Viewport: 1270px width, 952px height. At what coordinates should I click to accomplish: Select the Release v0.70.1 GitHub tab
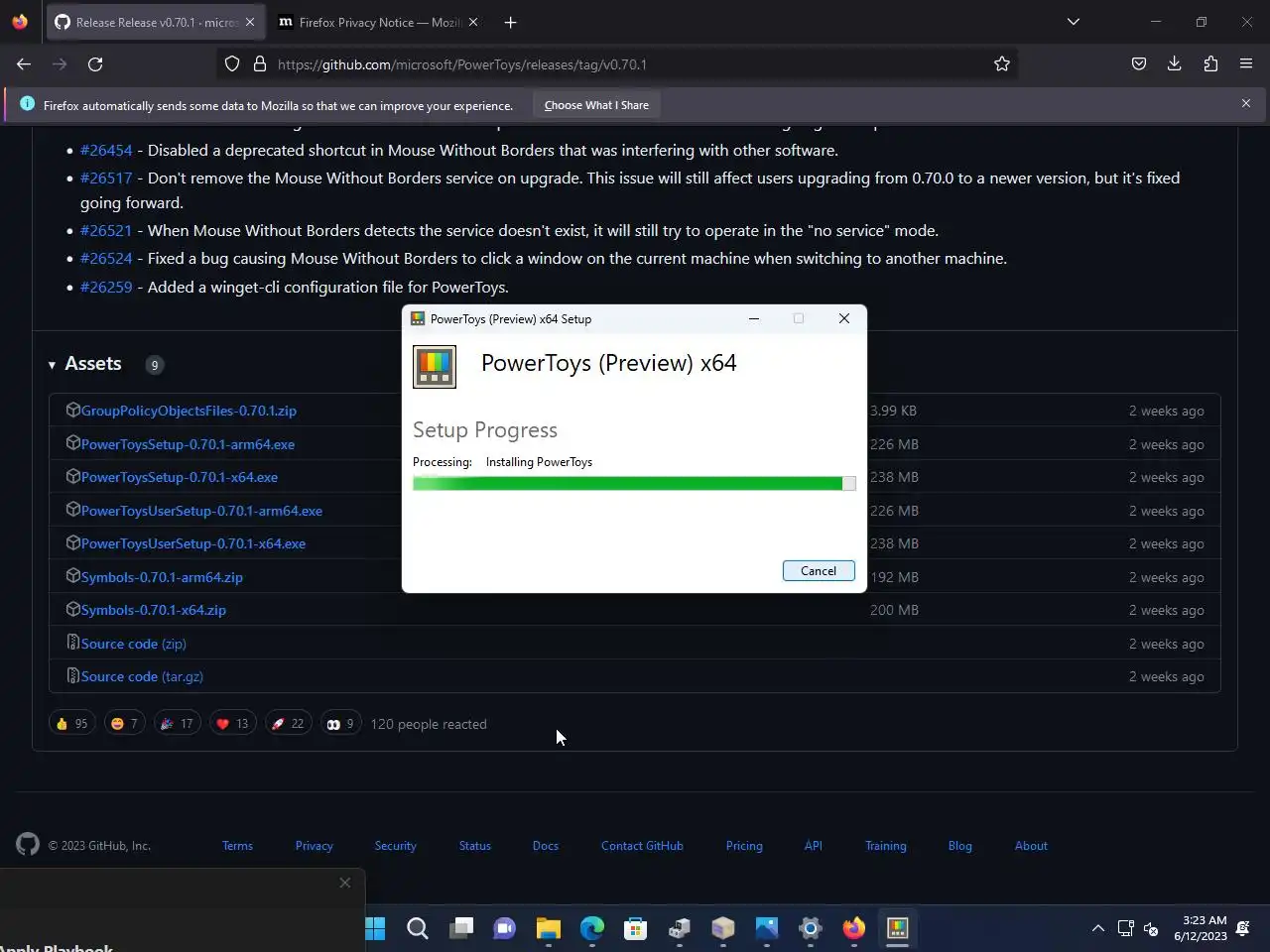pyautogui.click(x=155, y=22)
